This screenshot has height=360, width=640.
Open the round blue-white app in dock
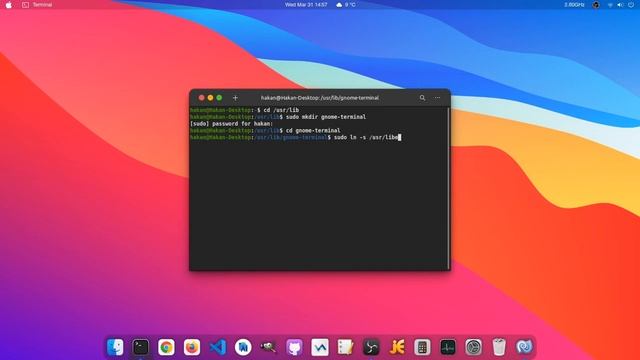pyautogui.click(x=243, y=347)
